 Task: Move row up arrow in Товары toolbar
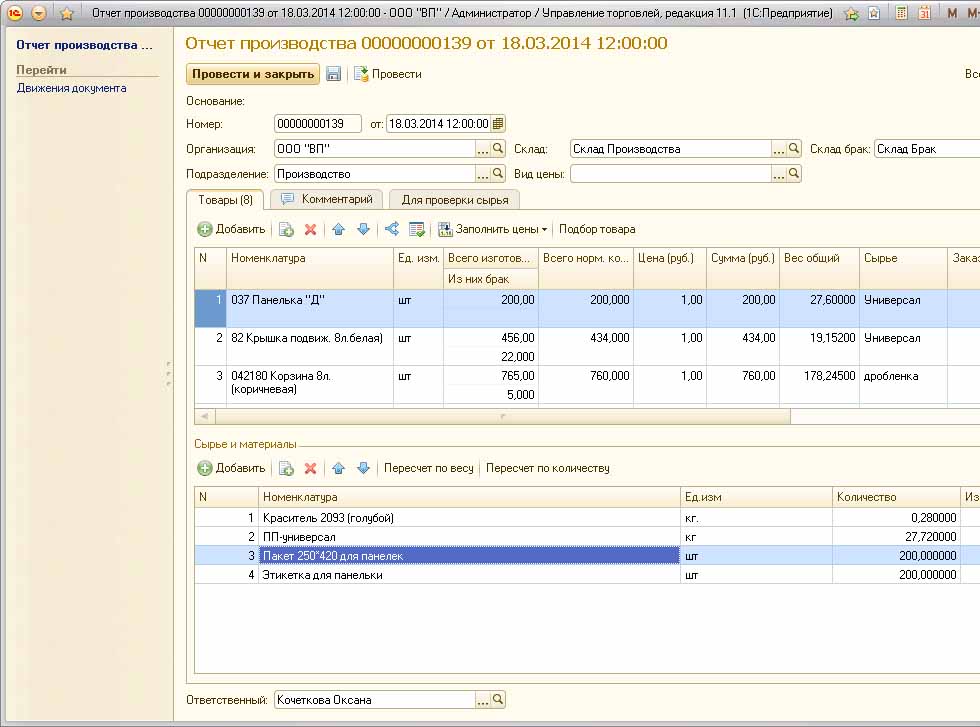tap(339, 229)
